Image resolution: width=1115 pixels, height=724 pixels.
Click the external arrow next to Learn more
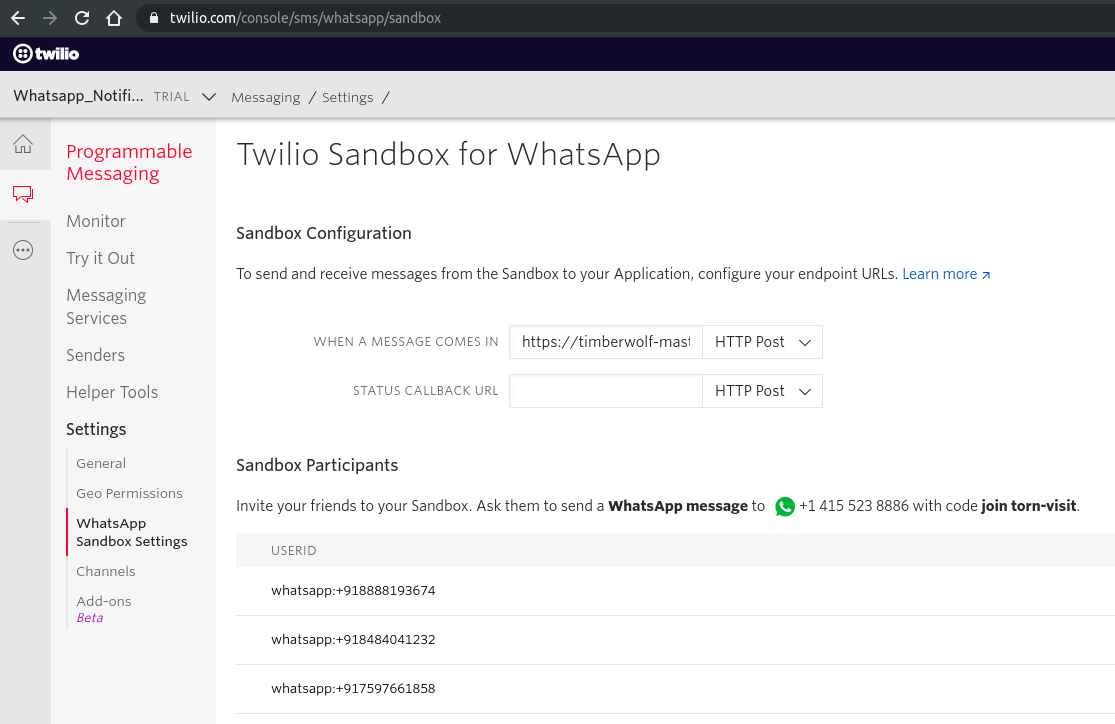click(986, 275)
